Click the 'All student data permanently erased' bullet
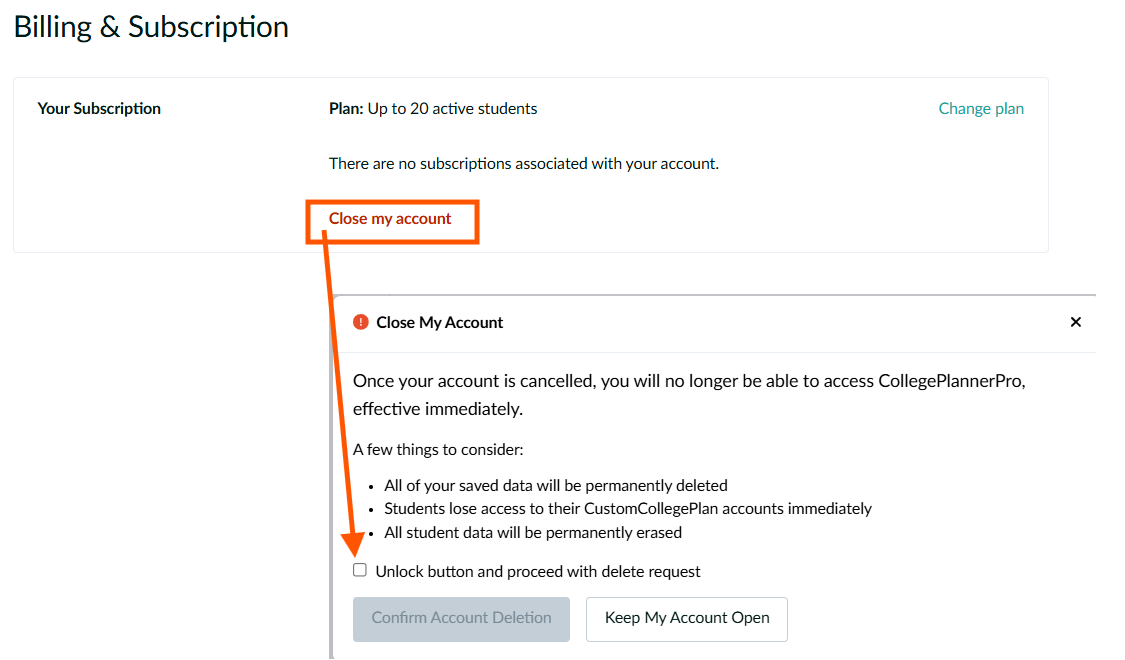This screenshot has width=1125, height=660. 533,533
